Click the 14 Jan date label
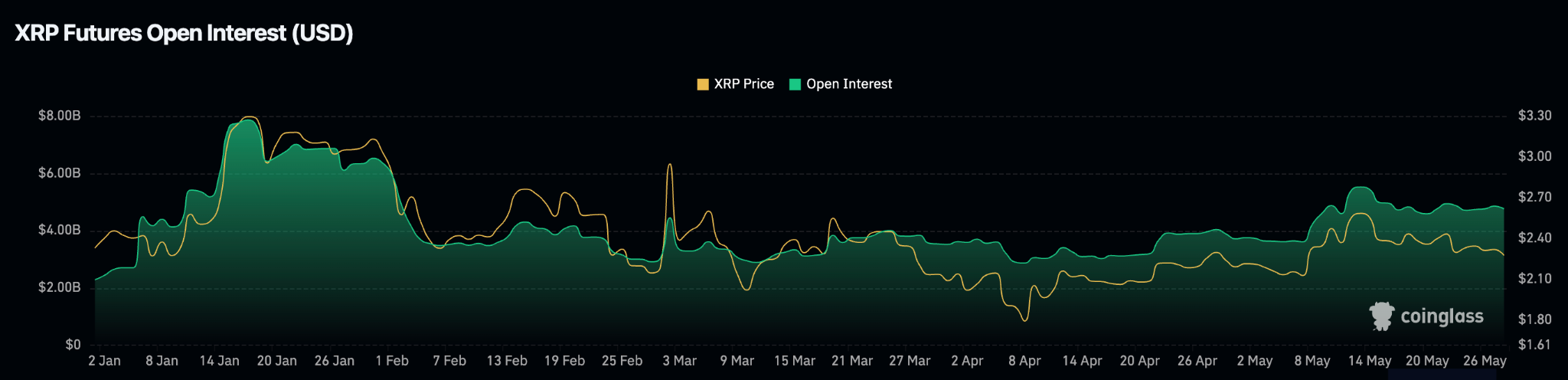This screenshot has width=1568, height=380. tap(219, 361)
